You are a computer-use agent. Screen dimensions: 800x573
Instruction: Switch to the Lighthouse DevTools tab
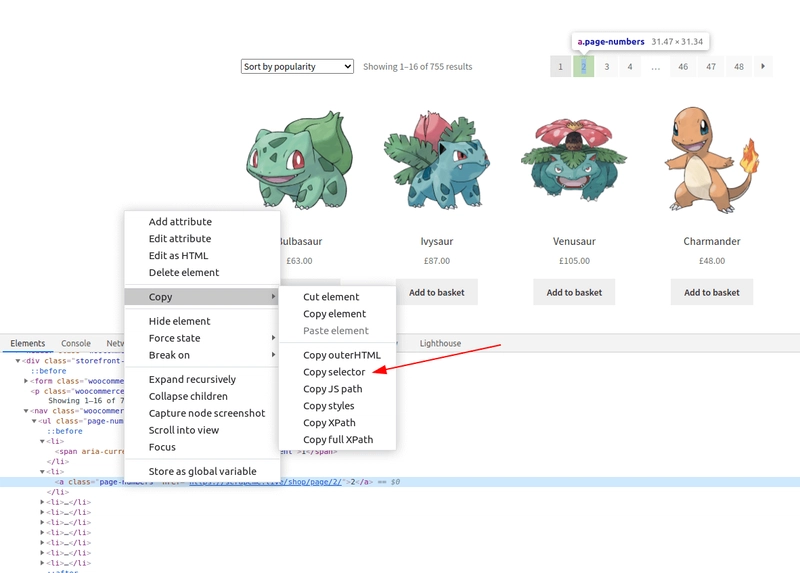click(x=440, y=343)
